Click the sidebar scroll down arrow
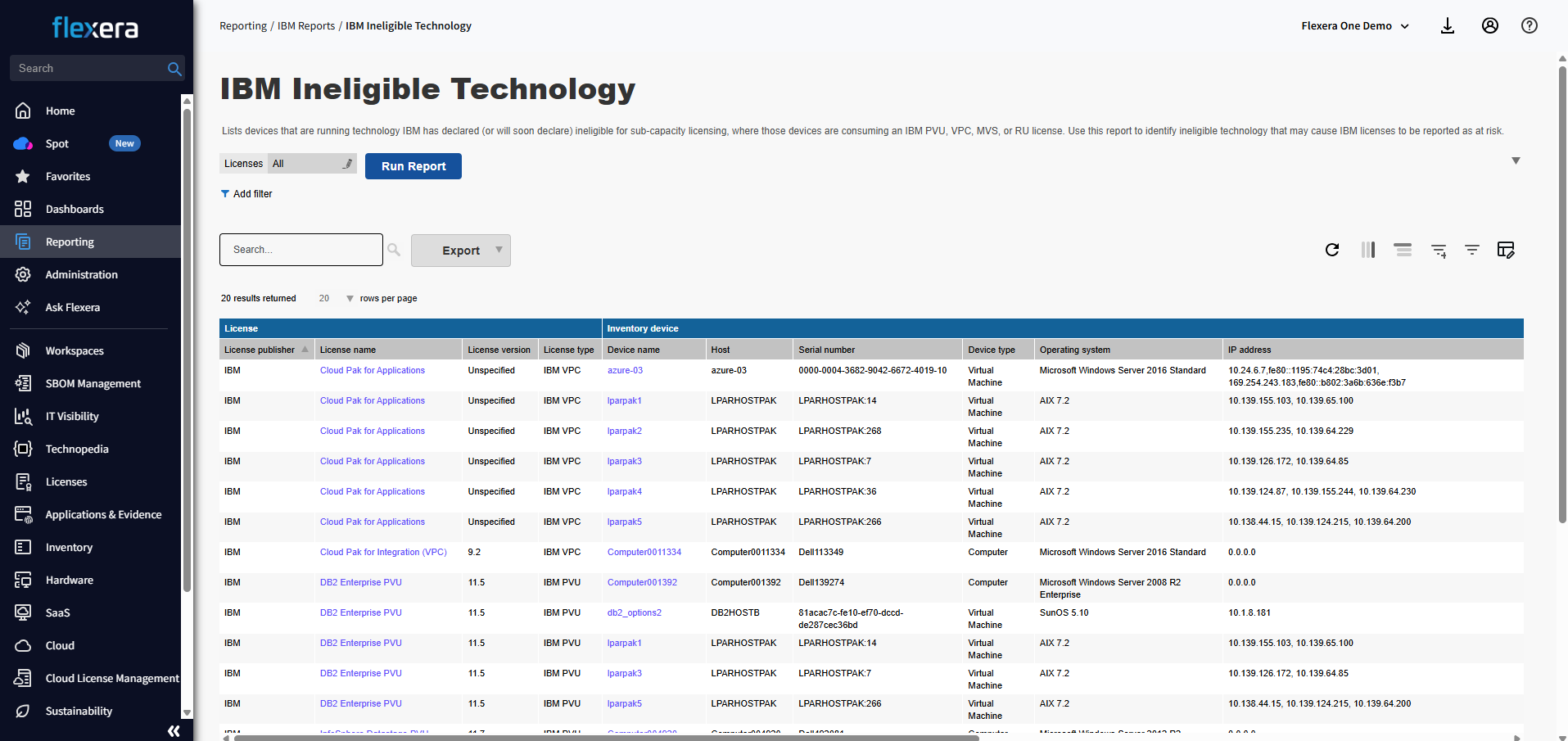 pos(187,713)
